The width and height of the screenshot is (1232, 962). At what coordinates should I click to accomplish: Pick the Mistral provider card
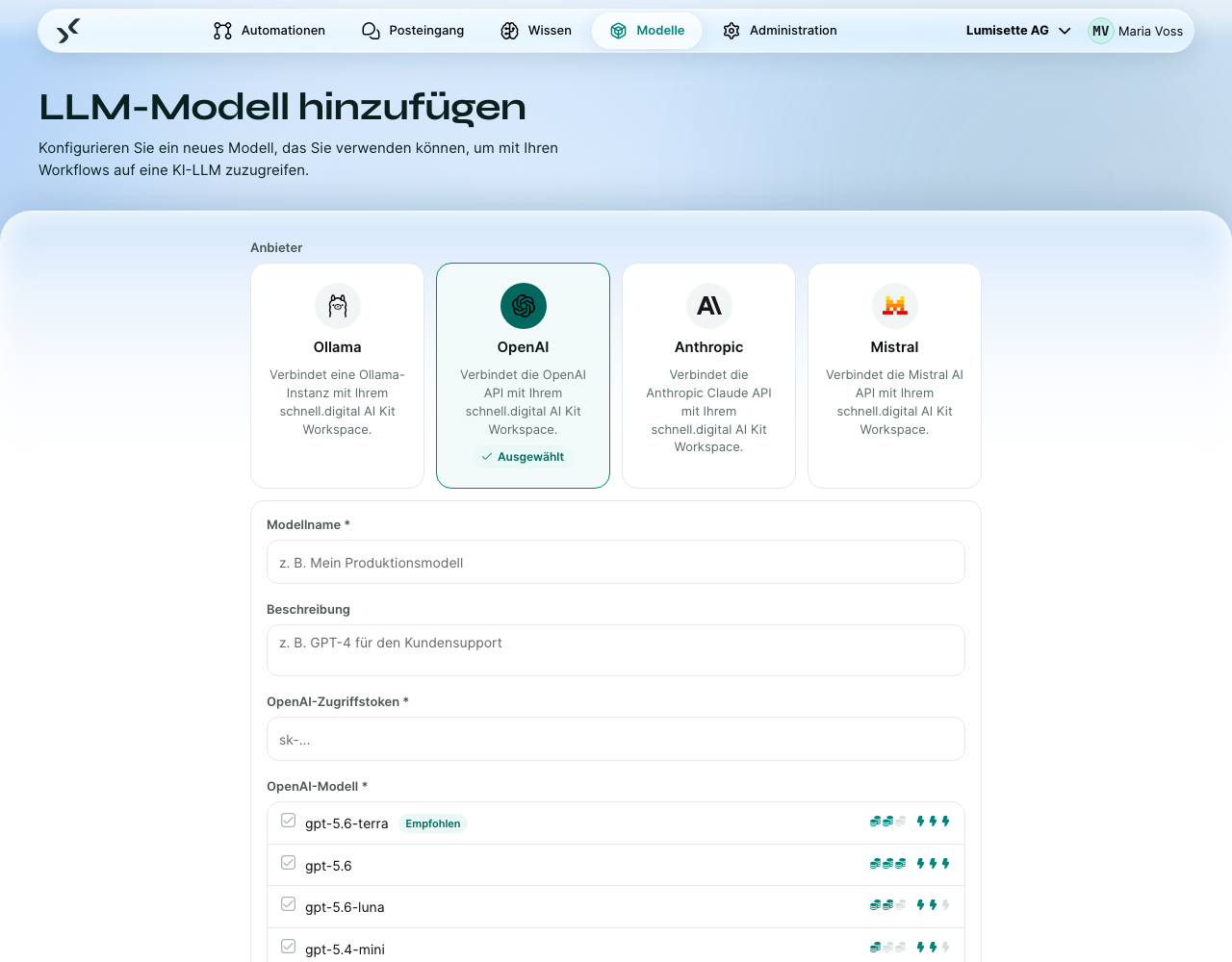point(895,376)
